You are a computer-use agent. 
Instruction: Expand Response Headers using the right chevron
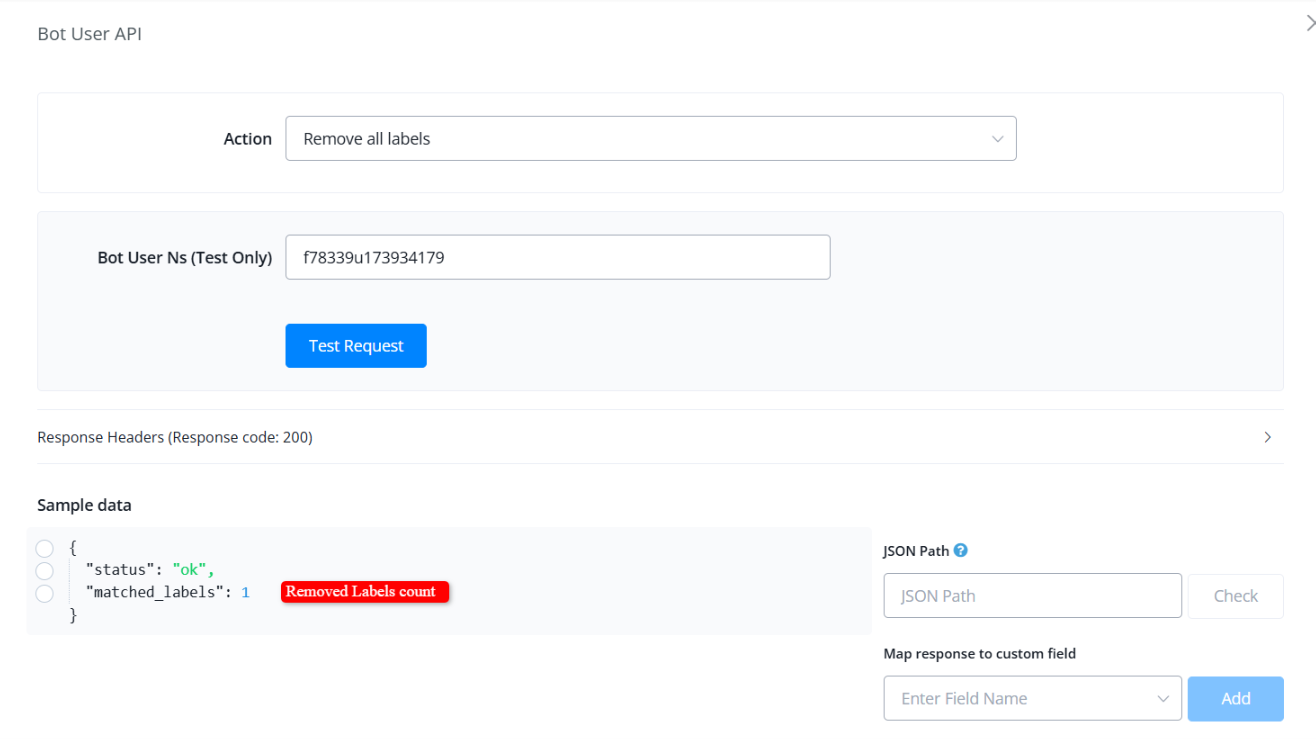point(1267,437)
